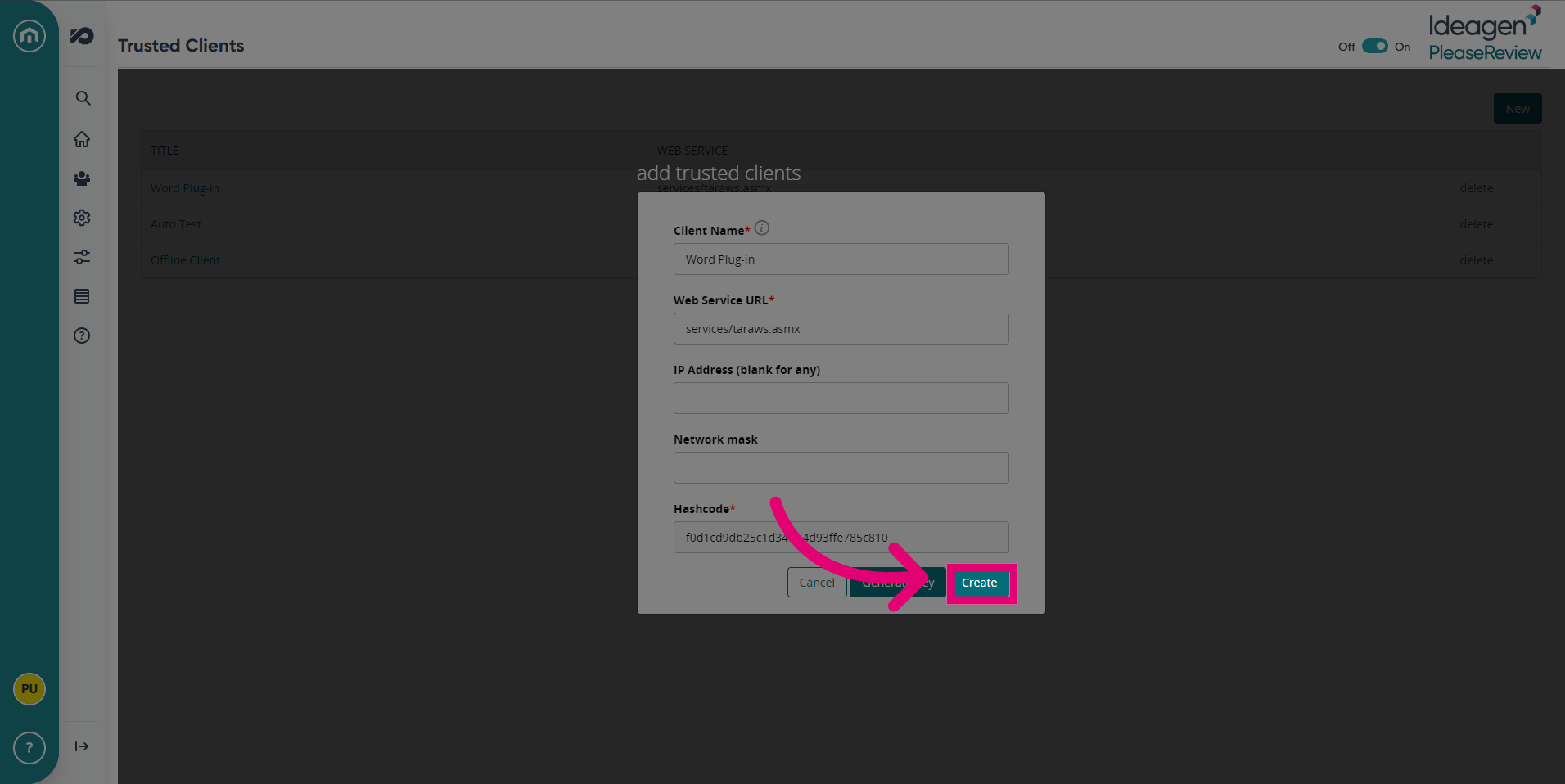The height and width of the screenshot is (784, 1565).
Task: Click the PU user avatar
Action: pos(29,689)
